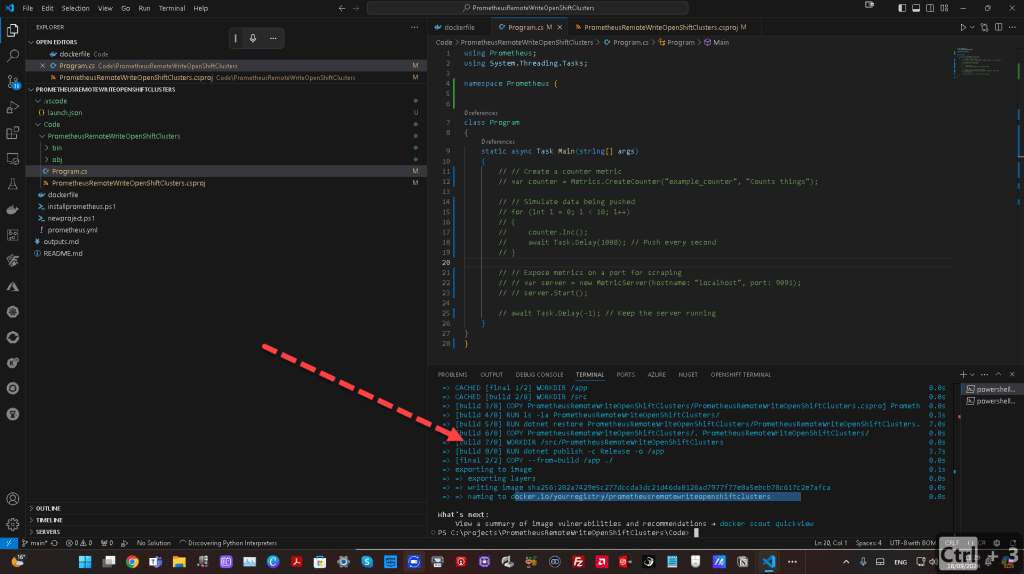The image size is (1024, 574).
Task: Collapse the Open Editors section
Action: pos(56,42)
